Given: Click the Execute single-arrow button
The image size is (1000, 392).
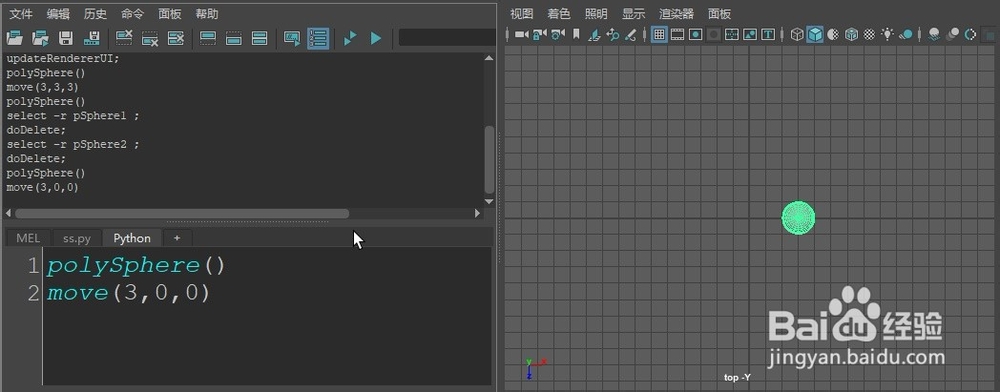Looking at the screenshot, I should 376,38.
